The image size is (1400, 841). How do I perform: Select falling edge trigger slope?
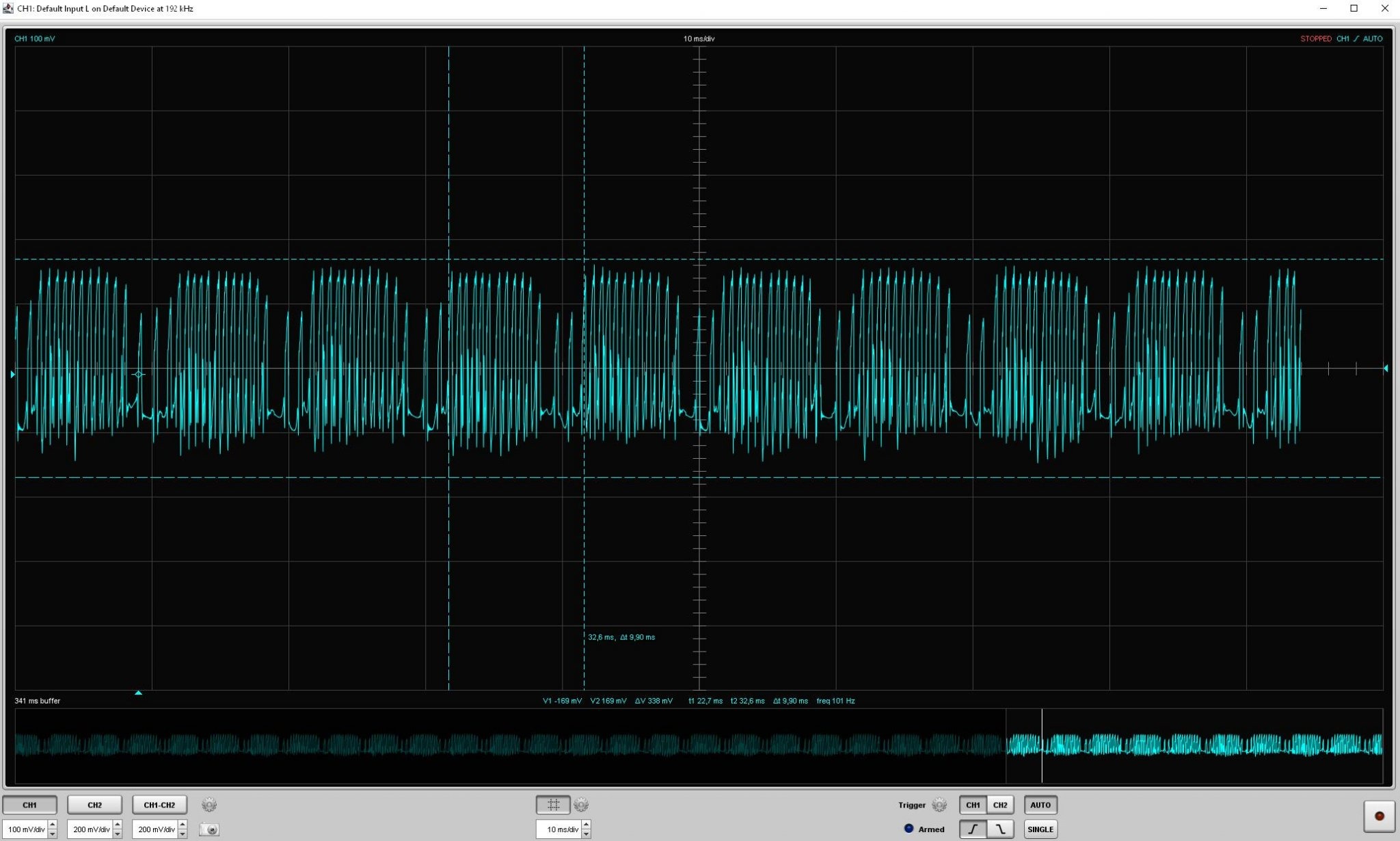point(1000,829)
